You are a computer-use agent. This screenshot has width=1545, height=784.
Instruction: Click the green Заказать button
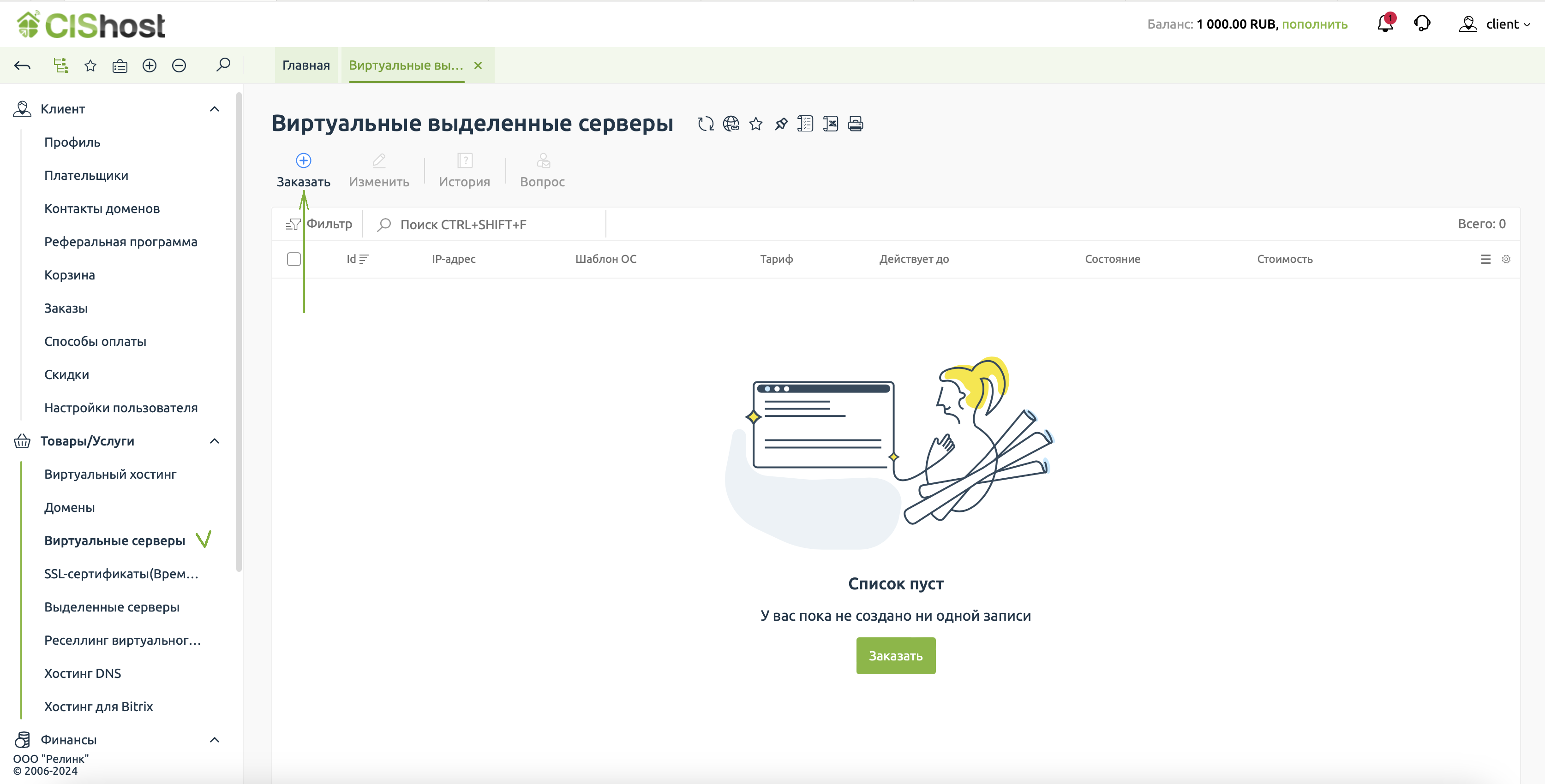pos(895,656)
